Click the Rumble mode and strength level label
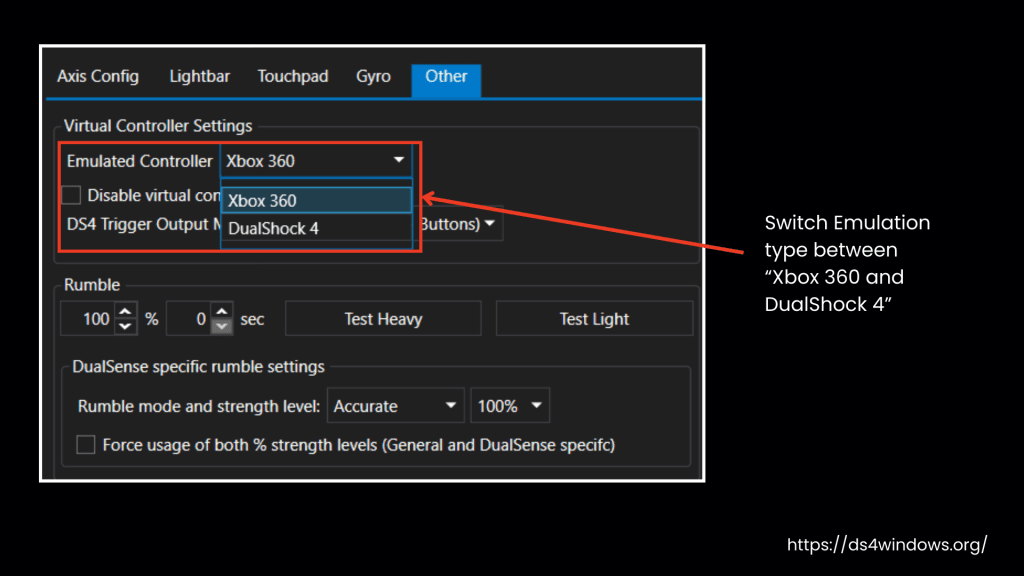The image size is (1024, 576). (199, 406)
